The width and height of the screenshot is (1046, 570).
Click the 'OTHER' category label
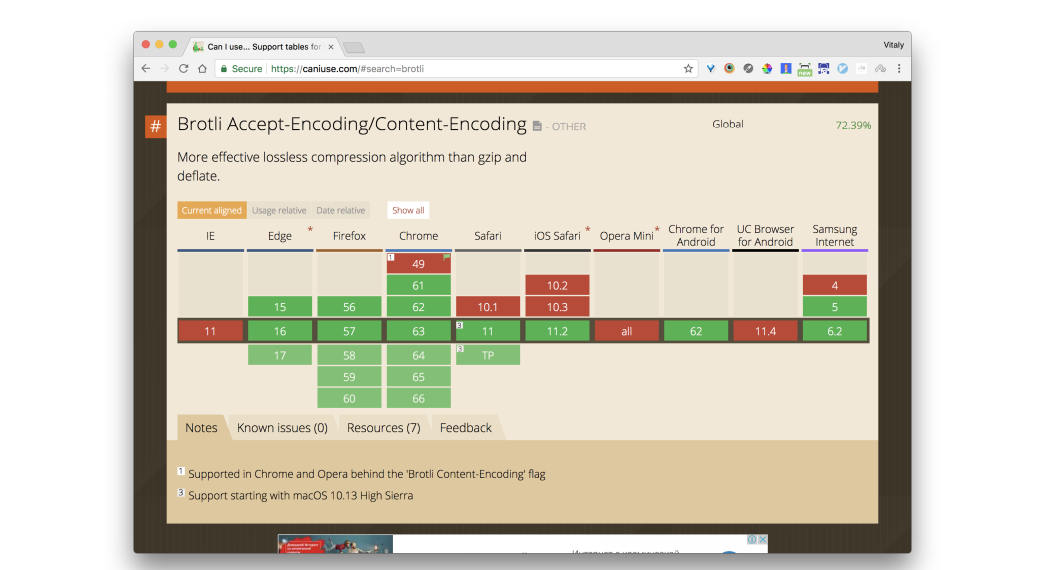coord(568,127)
